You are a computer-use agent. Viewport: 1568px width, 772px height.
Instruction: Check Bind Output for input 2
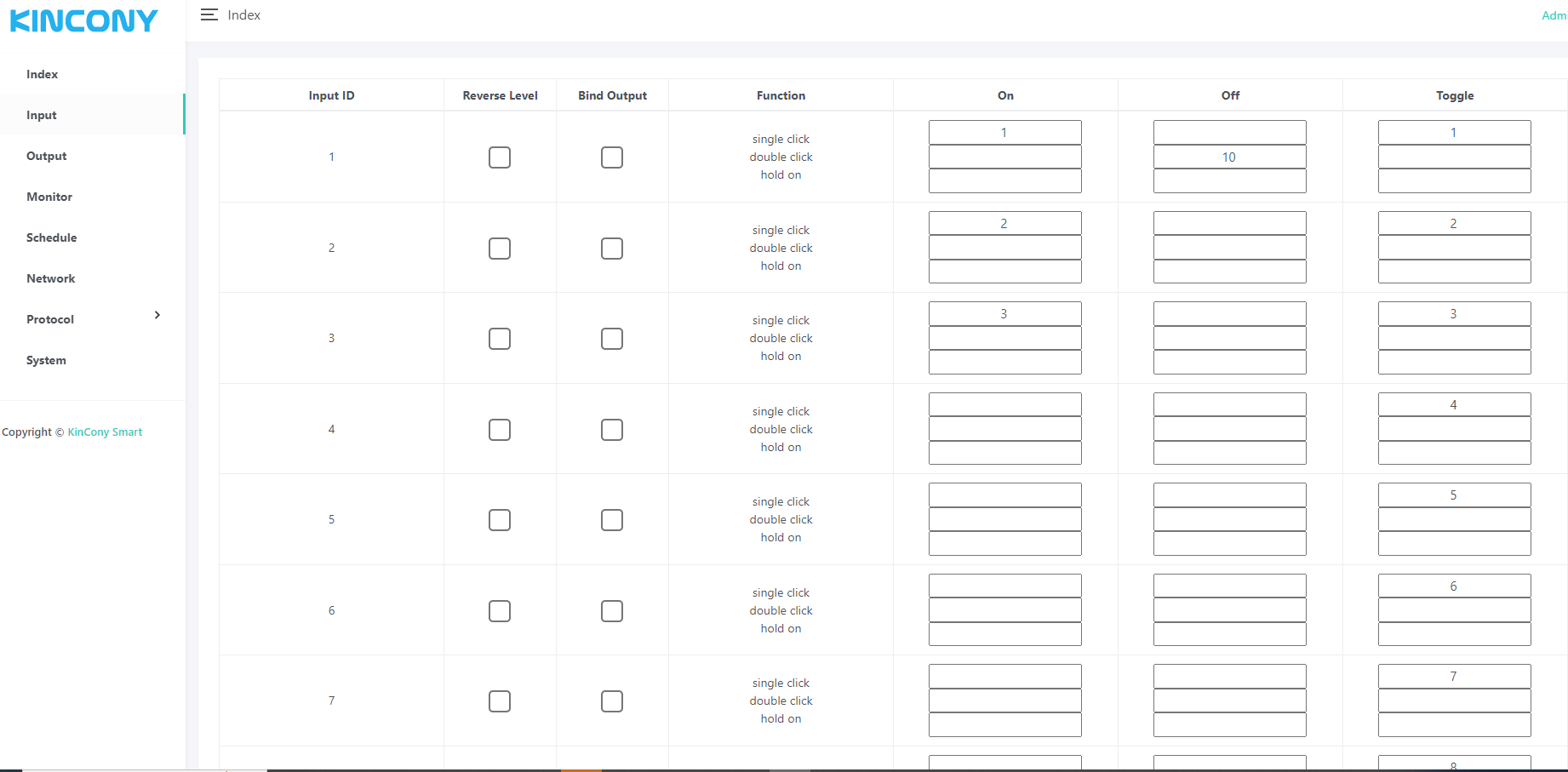[x=612, y=249]
